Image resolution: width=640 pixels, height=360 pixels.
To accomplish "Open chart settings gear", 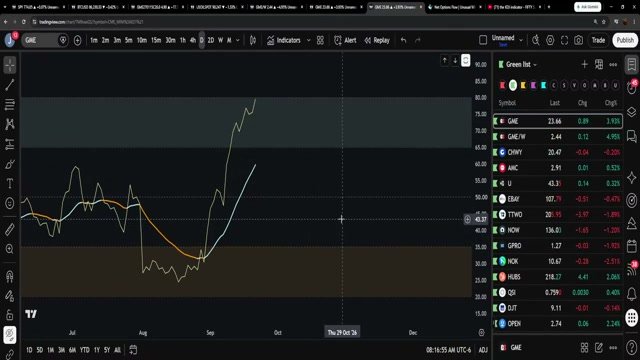I will click(x=550, y=40).
